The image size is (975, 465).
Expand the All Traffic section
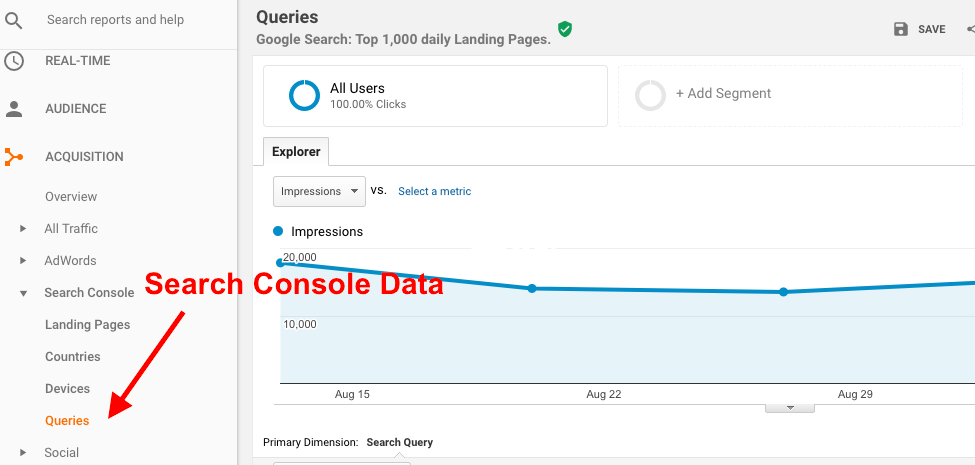coord(23,229)
